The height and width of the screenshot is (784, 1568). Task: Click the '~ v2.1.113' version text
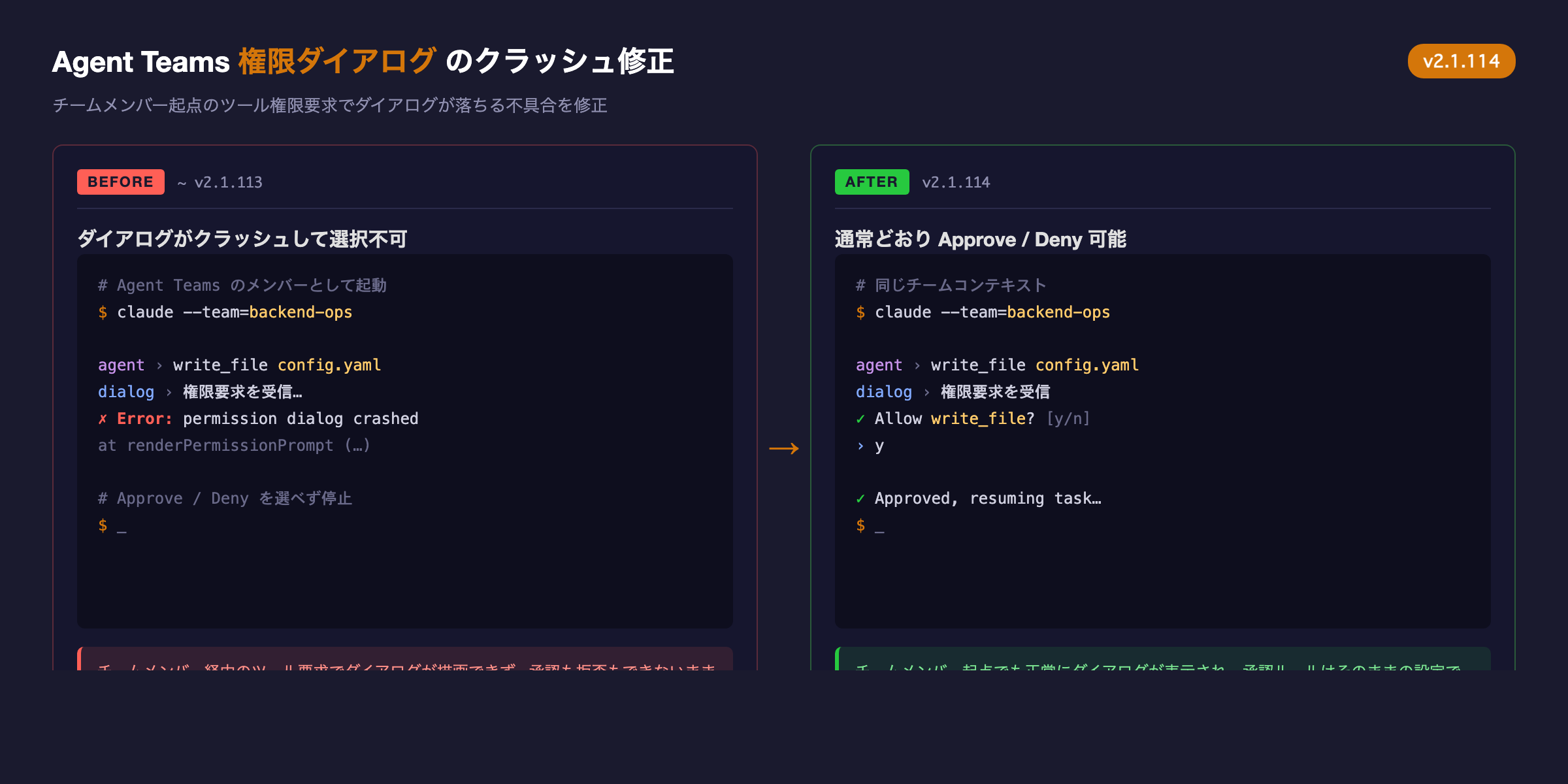coord(220,182)
